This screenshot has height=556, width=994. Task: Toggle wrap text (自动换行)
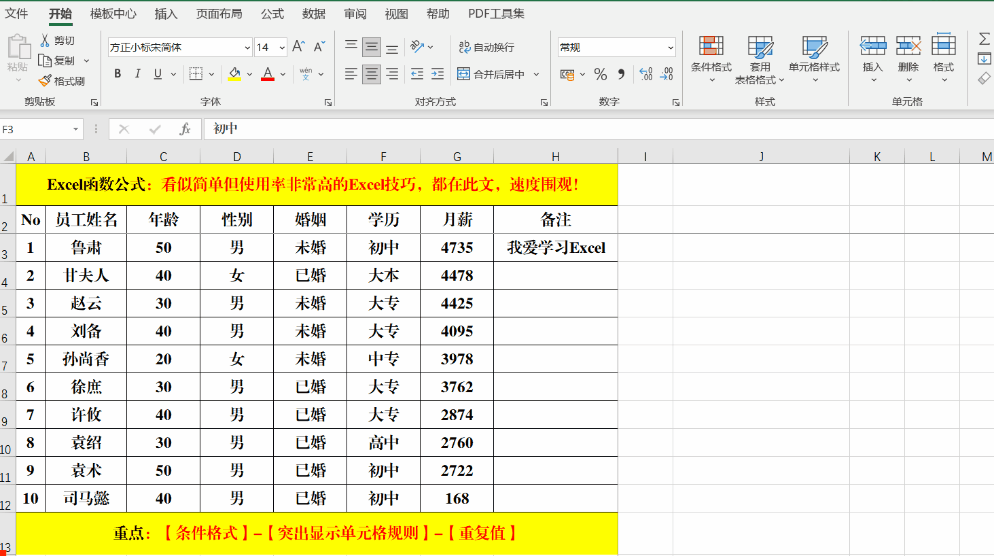click(x=486, y=47)
